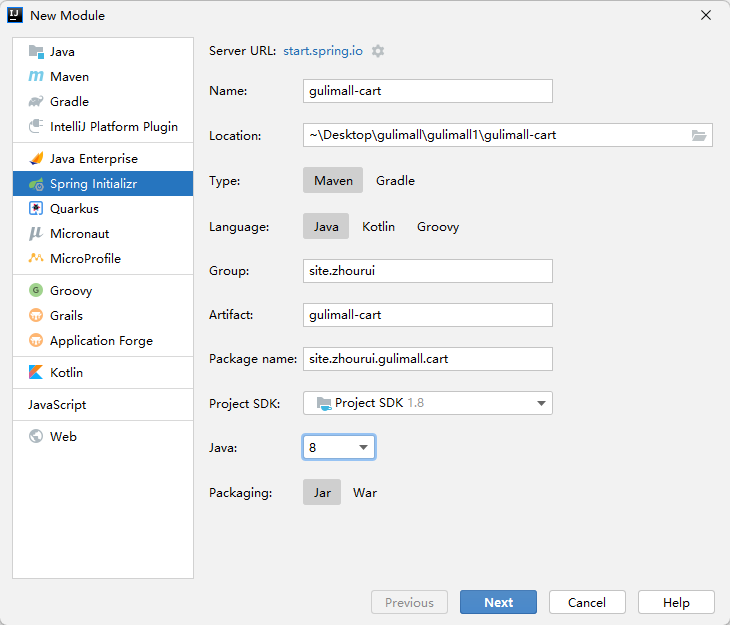The width and height of the screenshot is (730, 625).
Task: Click the Name input field
Action: point(427,91)
